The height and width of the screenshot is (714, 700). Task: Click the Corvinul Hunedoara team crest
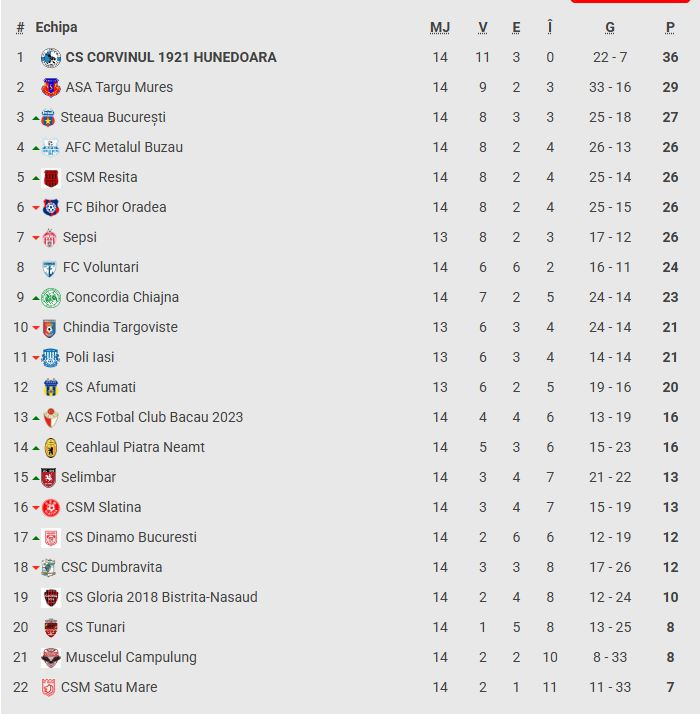(x=51, y=58)
